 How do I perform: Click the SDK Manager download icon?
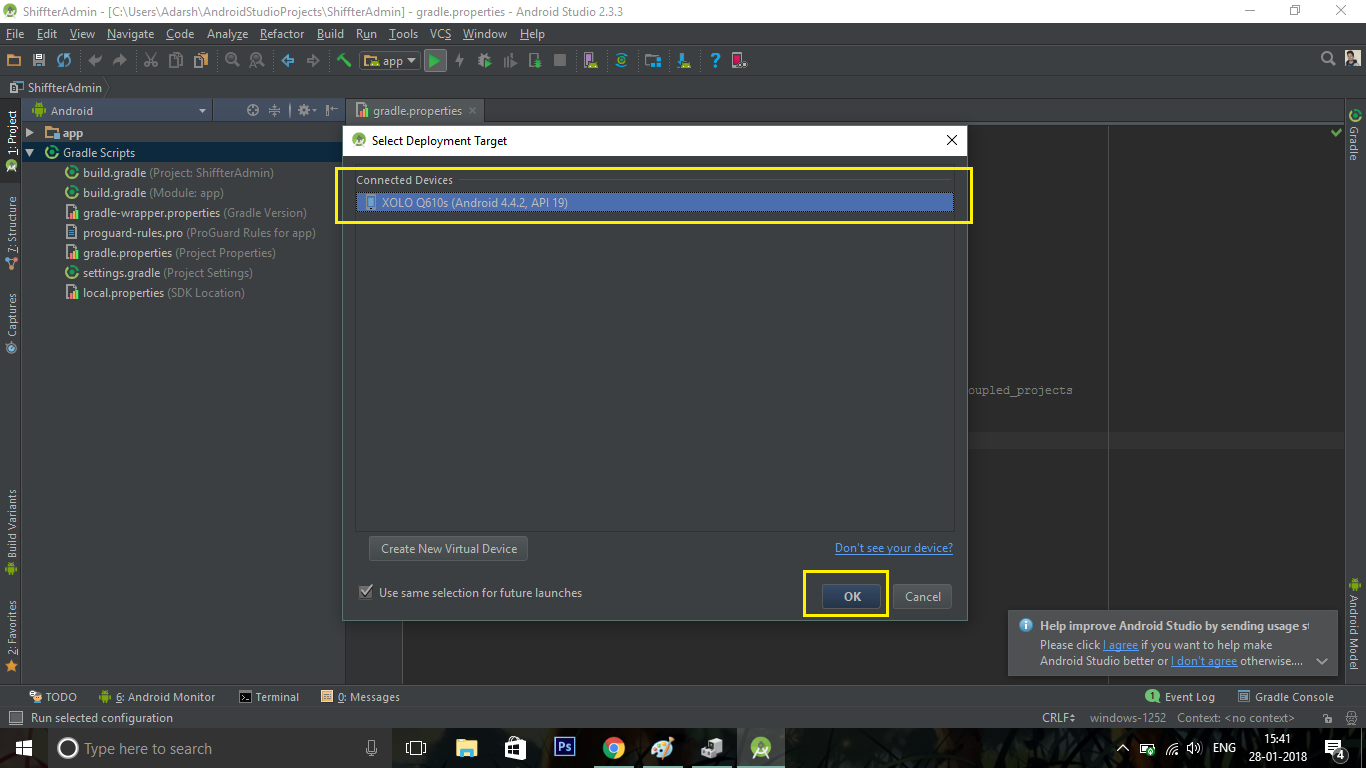point(683,61)
